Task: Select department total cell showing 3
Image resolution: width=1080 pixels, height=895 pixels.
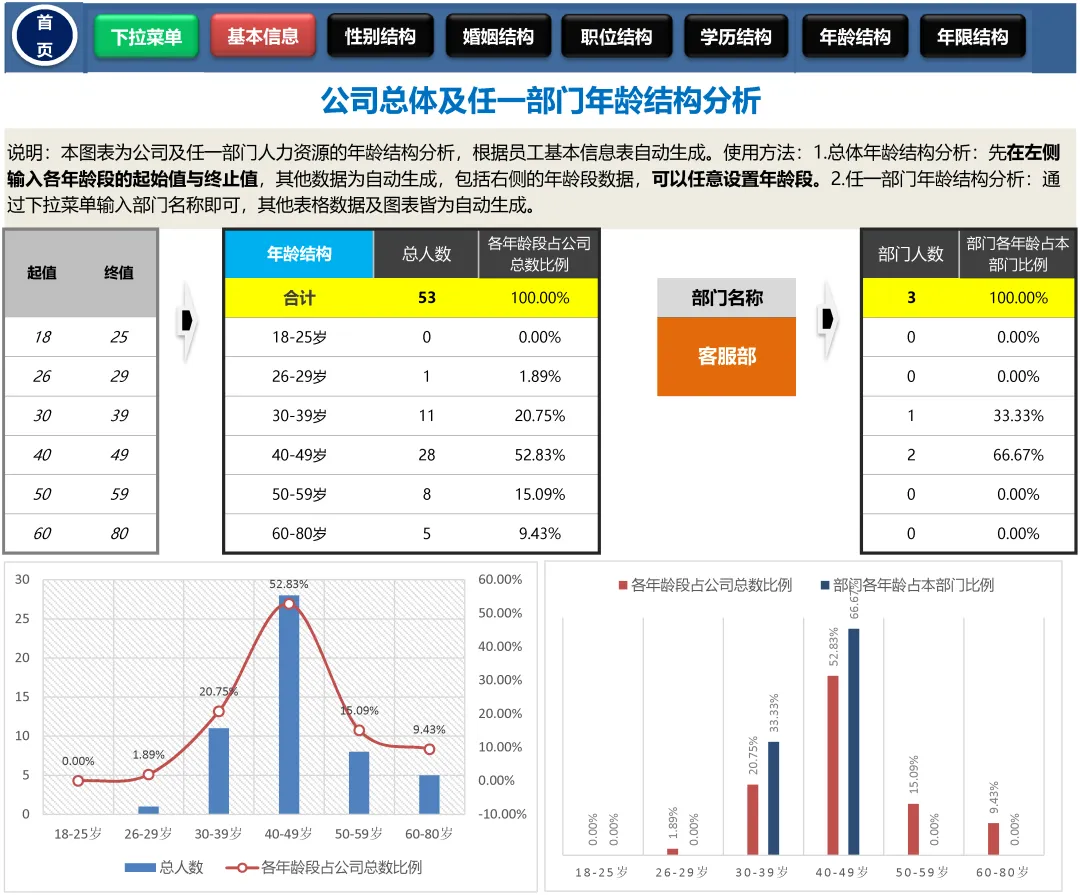Action: click(911, 298)
